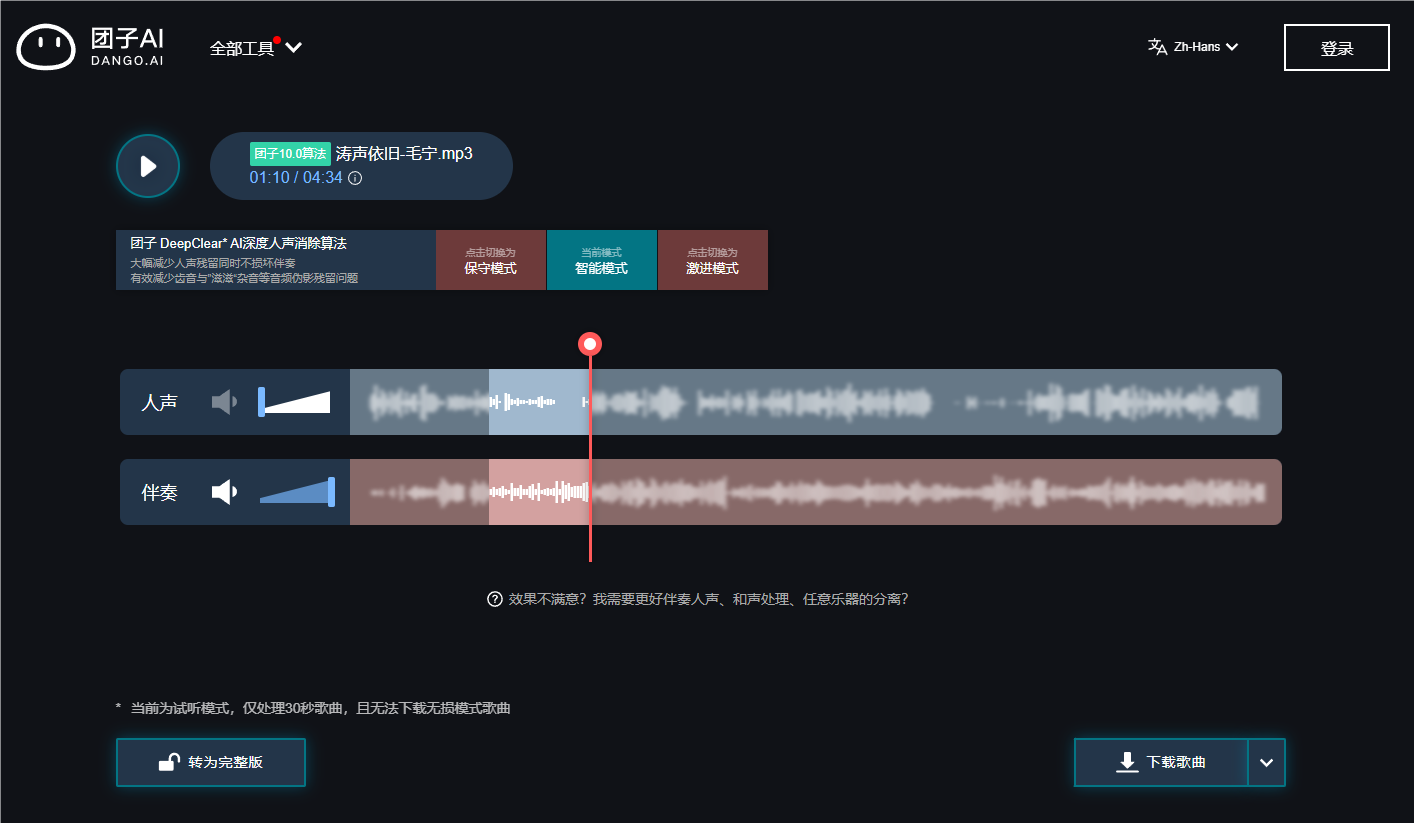1414x823 pixels.
Task: Select the current 智能模式 smart mode tab
Action: click(602, 260)
